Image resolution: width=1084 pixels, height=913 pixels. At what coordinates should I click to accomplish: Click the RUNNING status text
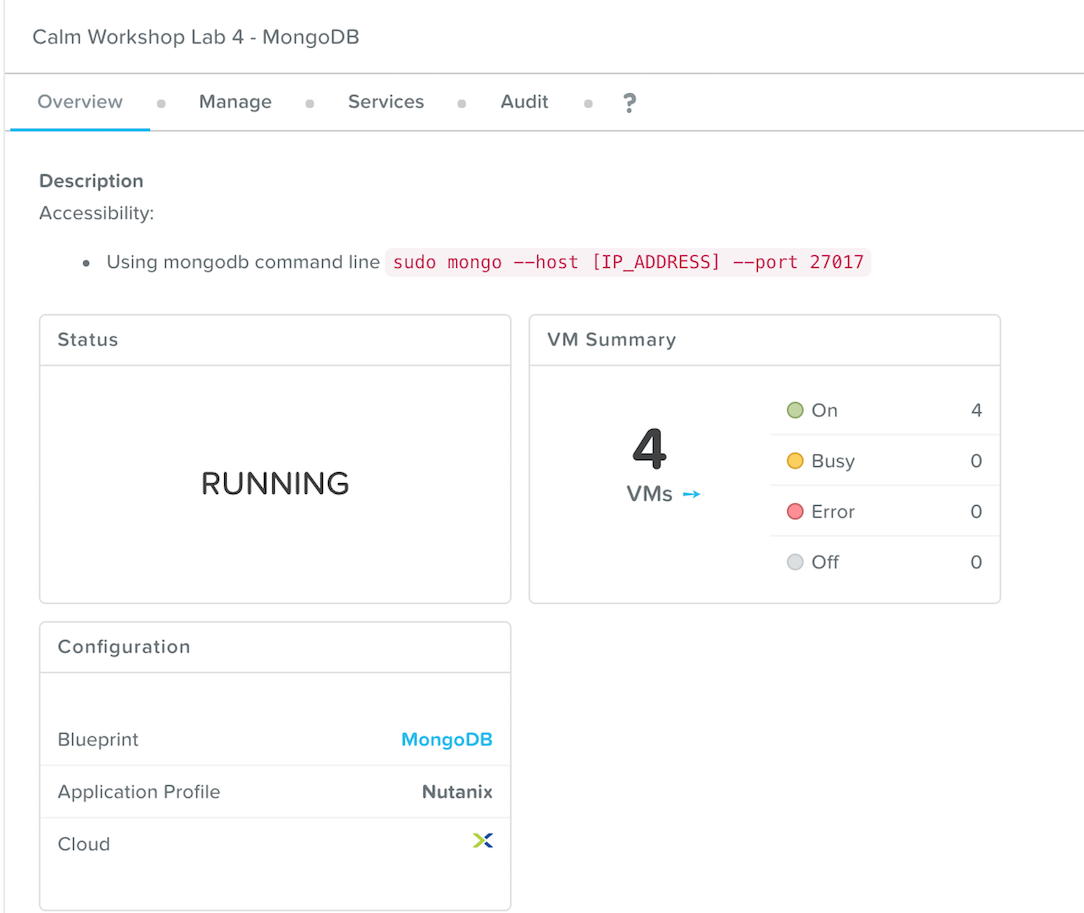click(x=275, y=483)
